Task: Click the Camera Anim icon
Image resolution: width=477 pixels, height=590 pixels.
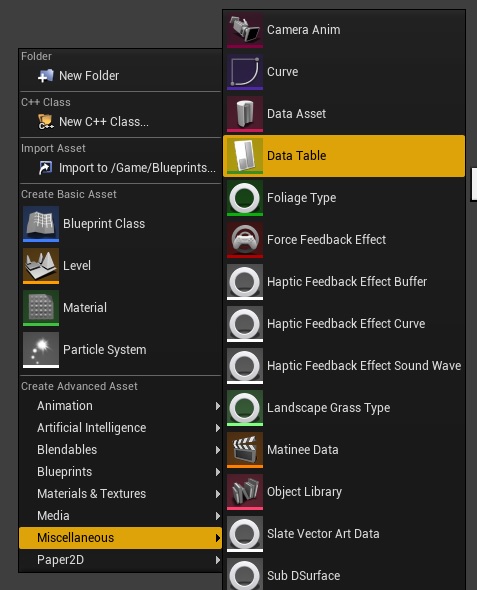Action: point(245,30)
